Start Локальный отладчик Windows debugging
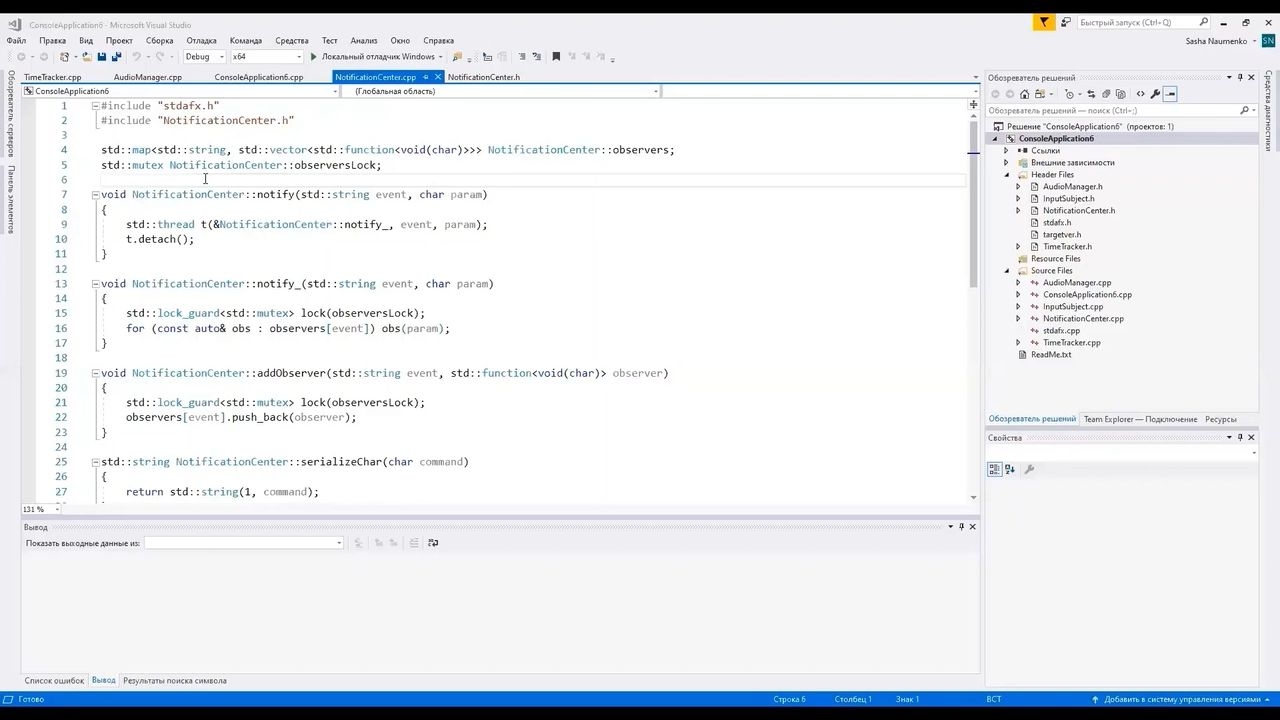This screenshot has width=1280, height=720. [x=372, y=57]
